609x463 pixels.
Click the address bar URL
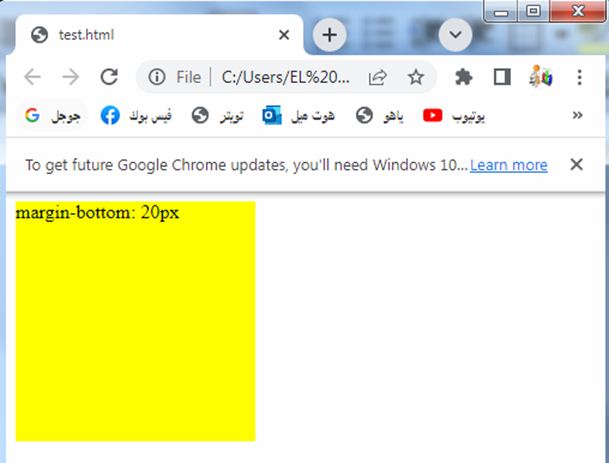click(x=285, y=77)
